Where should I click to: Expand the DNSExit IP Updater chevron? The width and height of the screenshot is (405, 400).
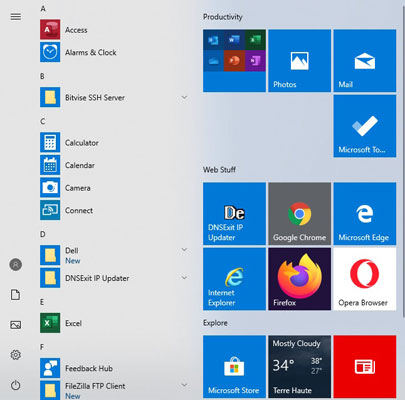click(184, 277)
